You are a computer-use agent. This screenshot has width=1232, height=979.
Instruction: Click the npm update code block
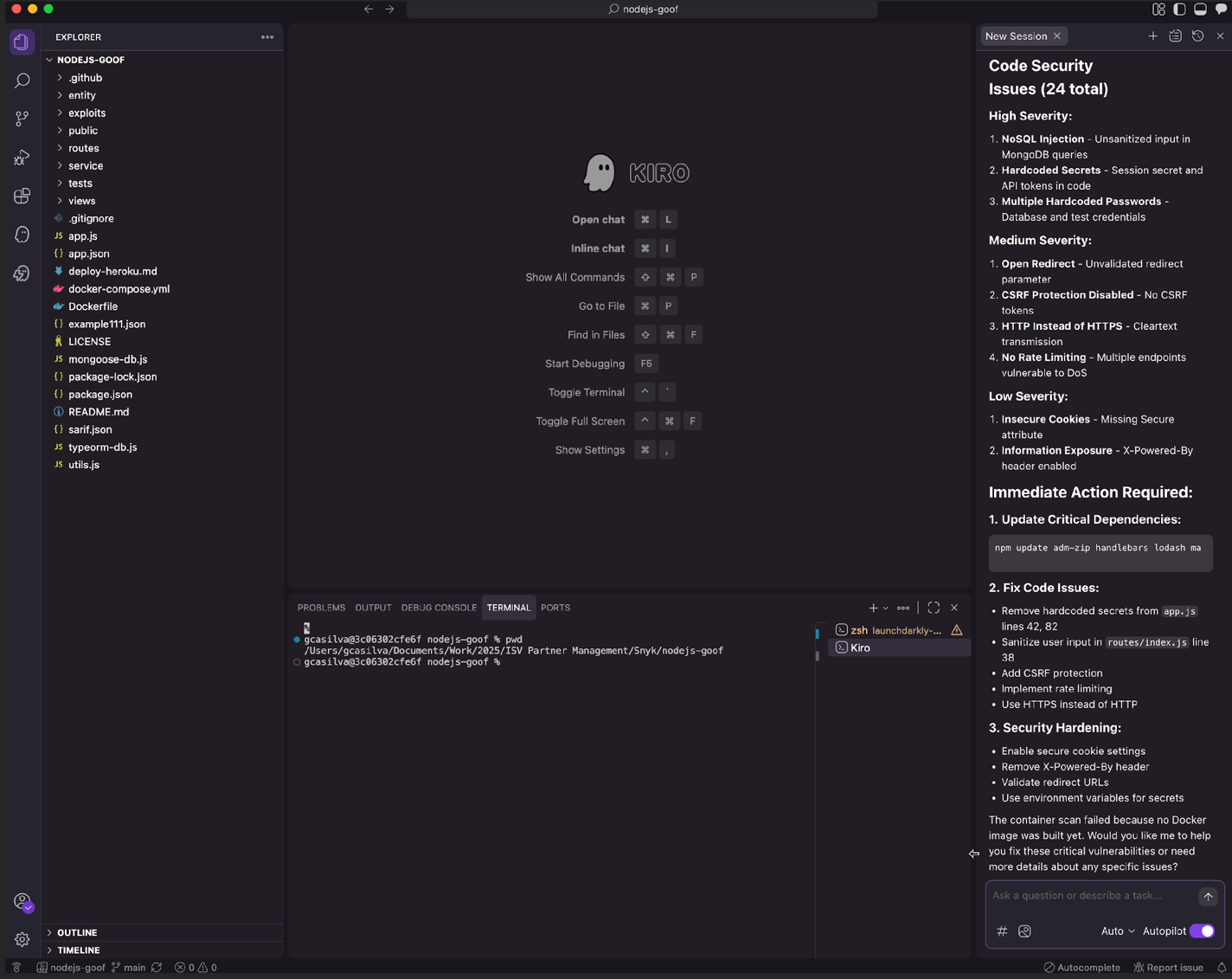tap(1100, 553)
